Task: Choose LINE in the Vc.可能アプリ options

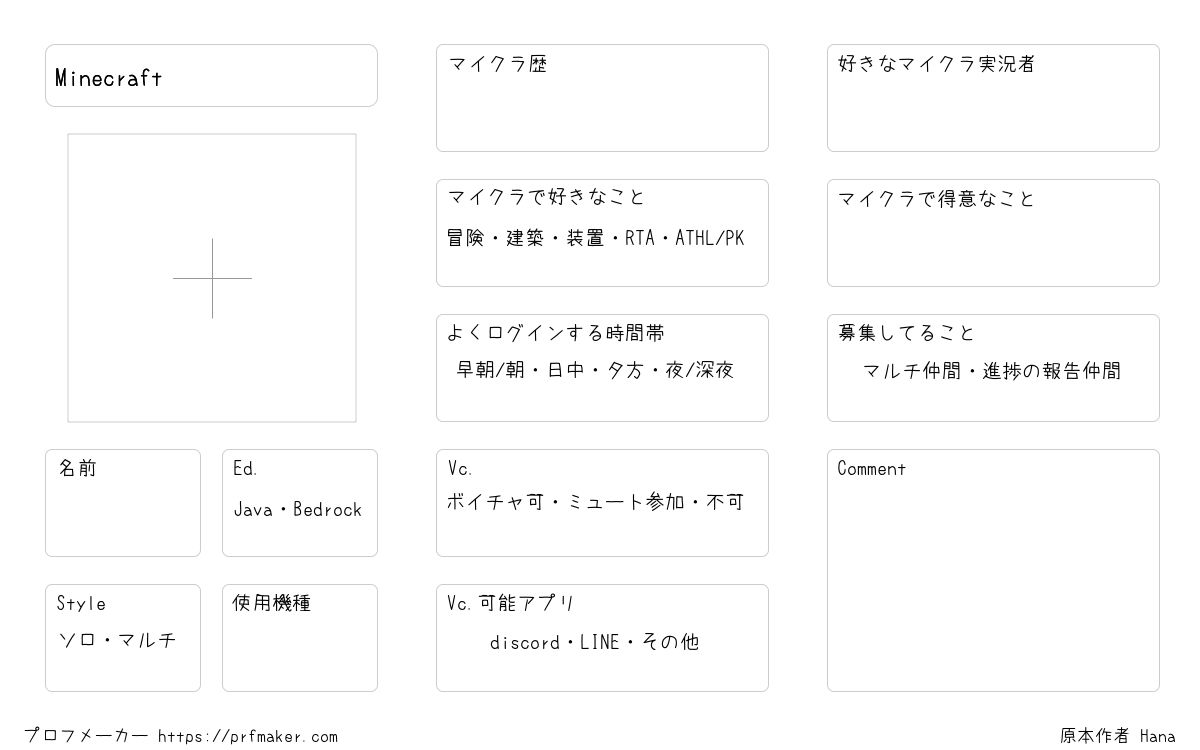Action: pyautogui.click(x=600, y=643)
